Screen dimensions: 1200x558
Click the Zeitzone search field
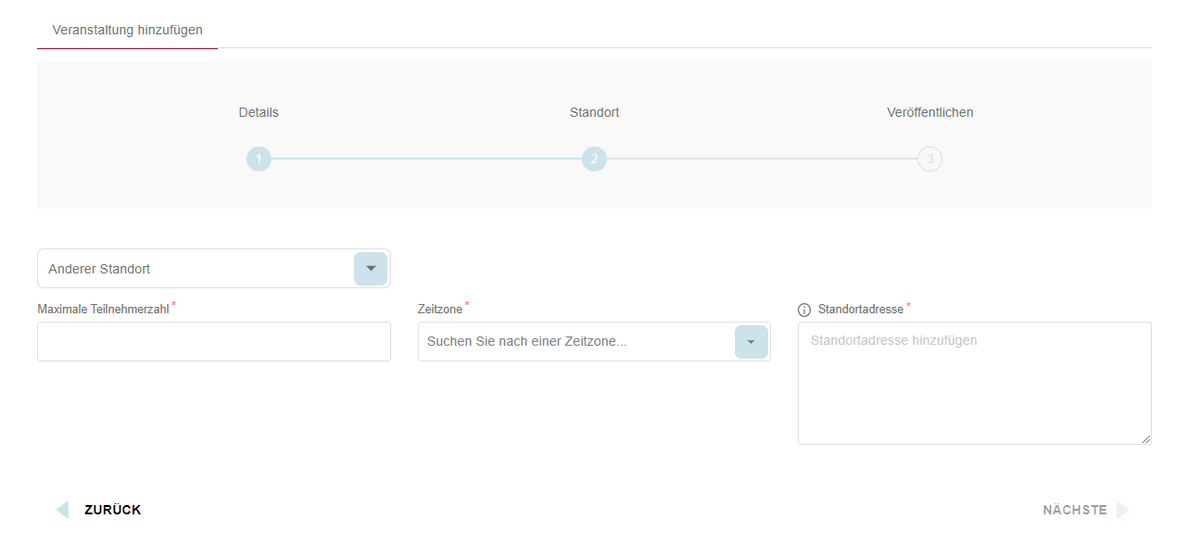pos(575,342)
